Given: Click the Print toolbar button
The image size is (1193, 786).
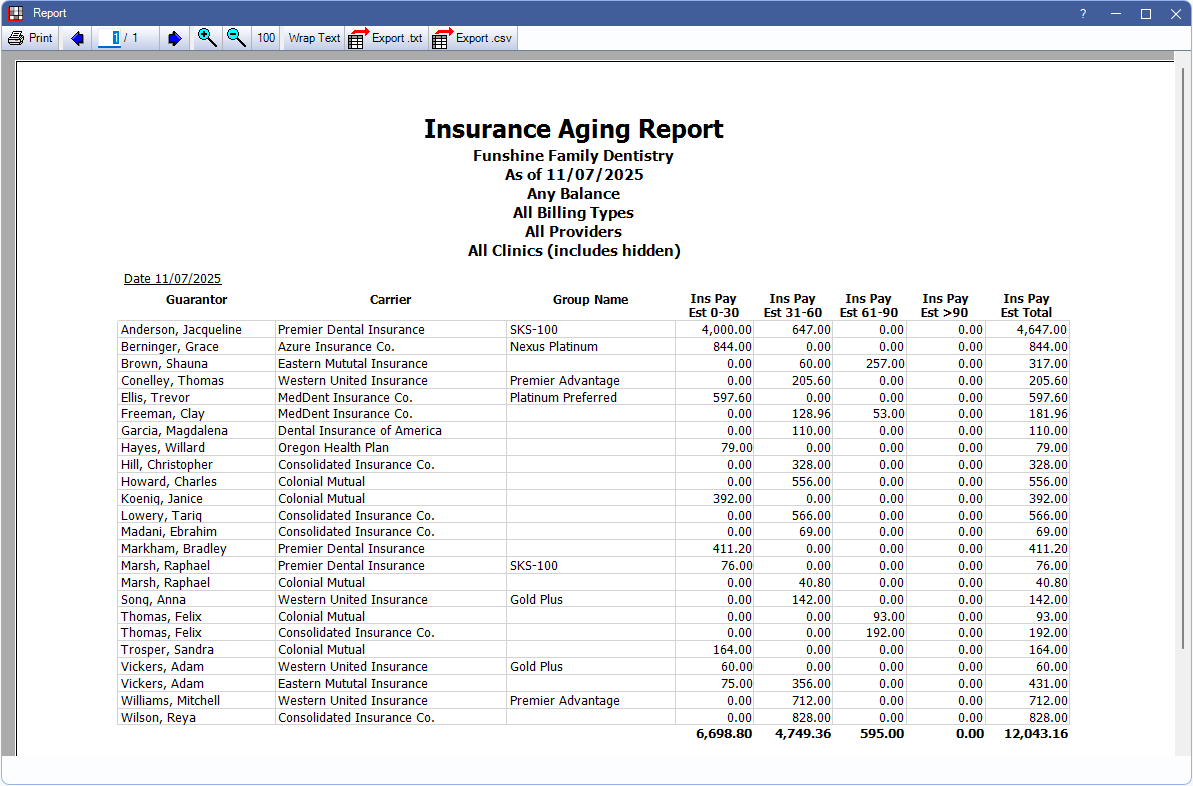Looking at the screenshot, I should (30, 38).
